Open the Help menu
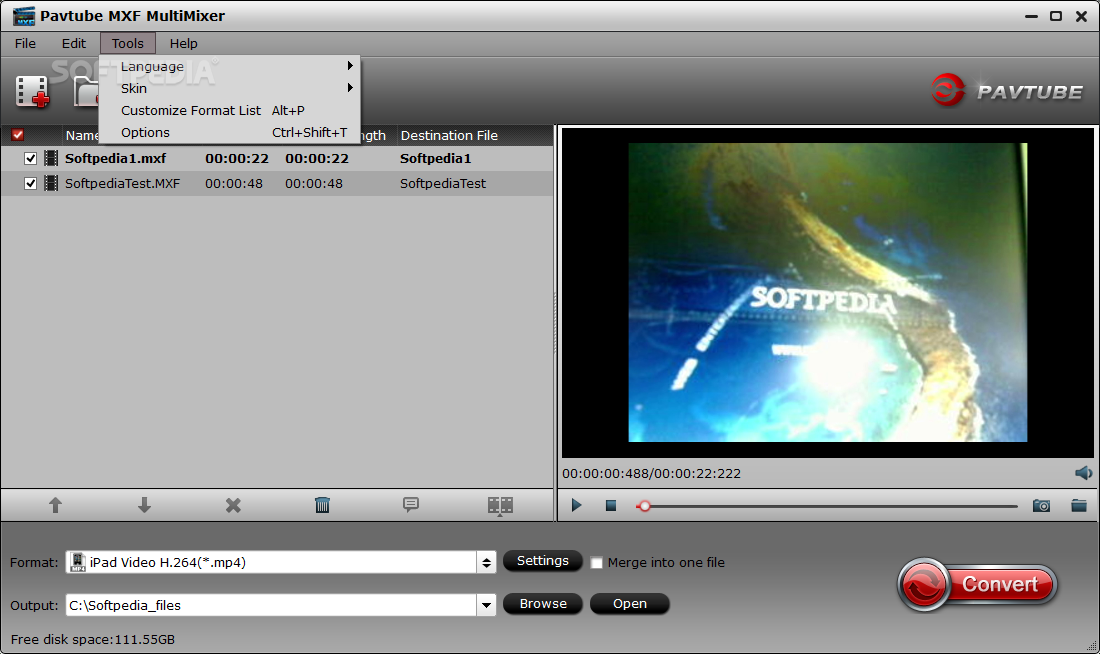 pyautogui.click(x=184, y=44)
